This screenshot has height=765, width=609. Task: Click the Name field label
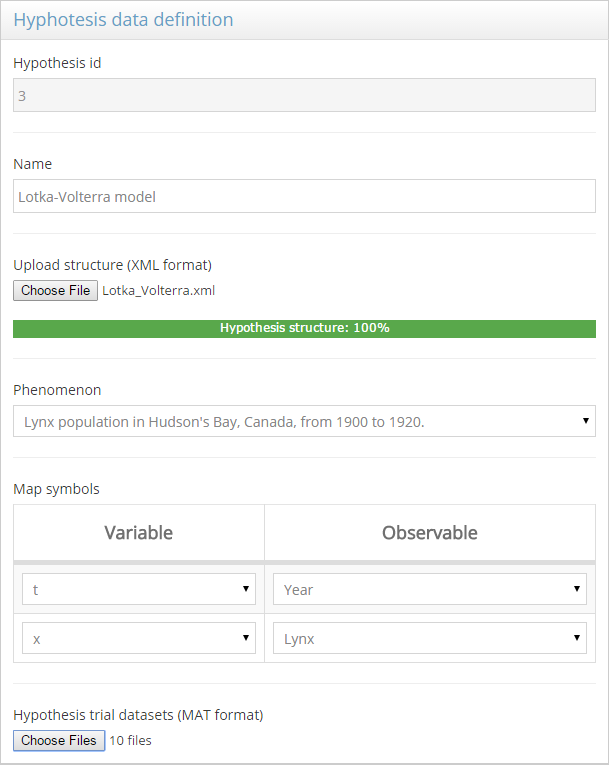click(32, 164)
